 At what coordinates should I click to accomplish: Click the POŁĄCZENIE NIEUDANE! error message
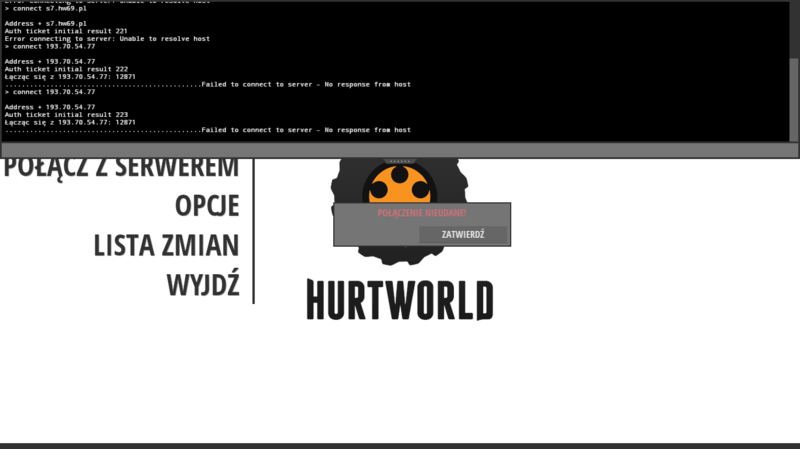[422, 213]
